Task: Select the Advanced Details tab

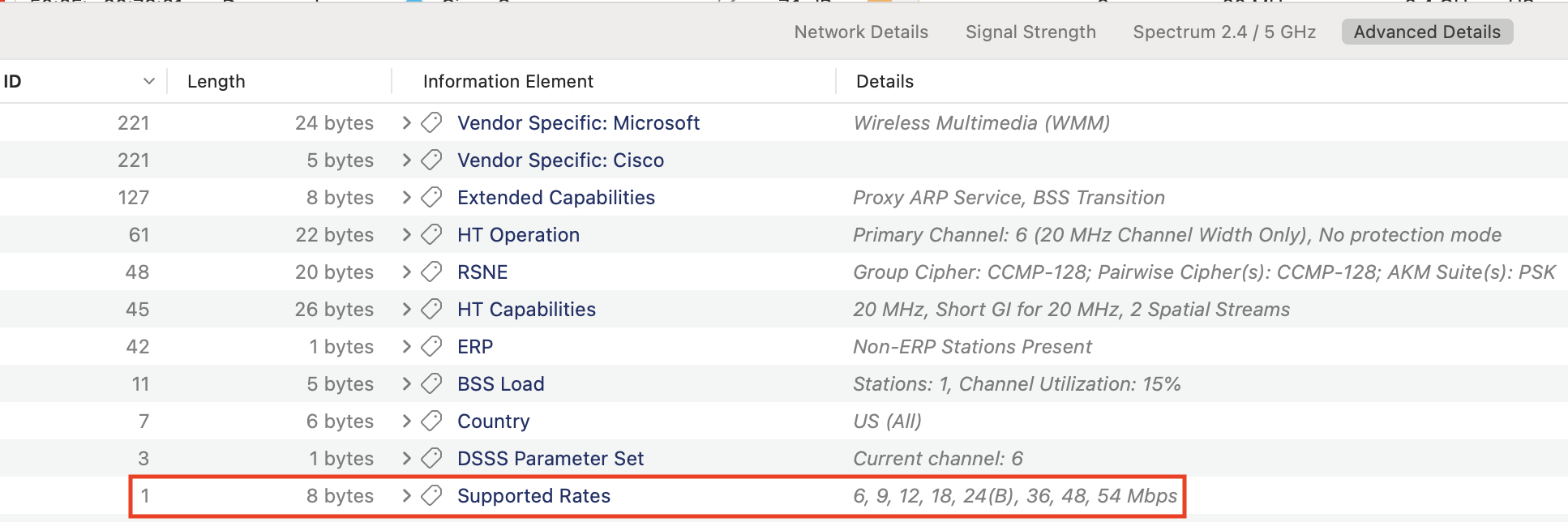Action: (1427, 32)
